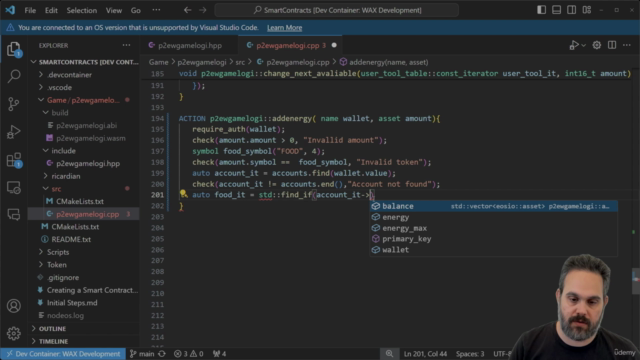Open the editor settings gear icon
The width and height of the screenshot is (640, 360).
[x=597, y=45]
